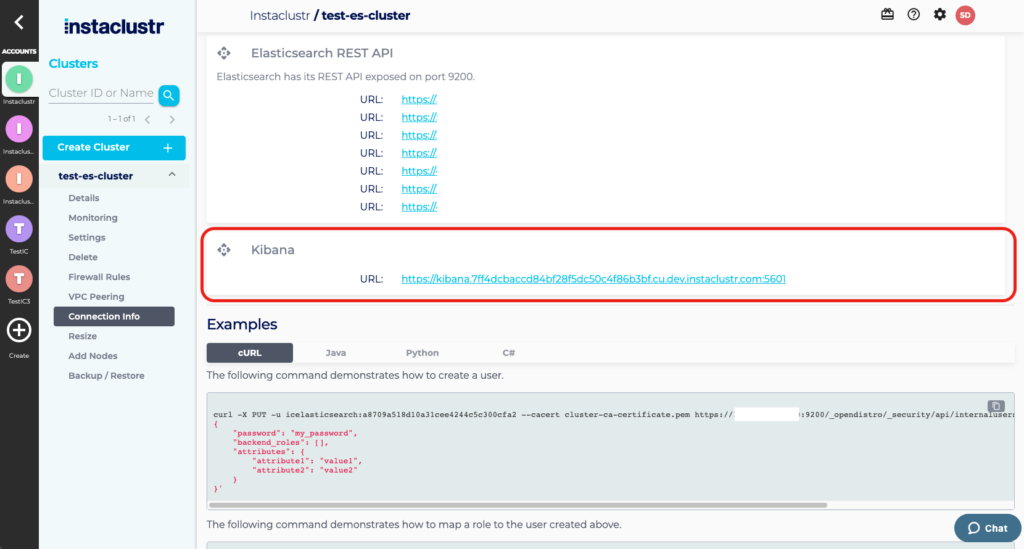Collapse the test-es-cluster menu chevron

click(171, 176)
